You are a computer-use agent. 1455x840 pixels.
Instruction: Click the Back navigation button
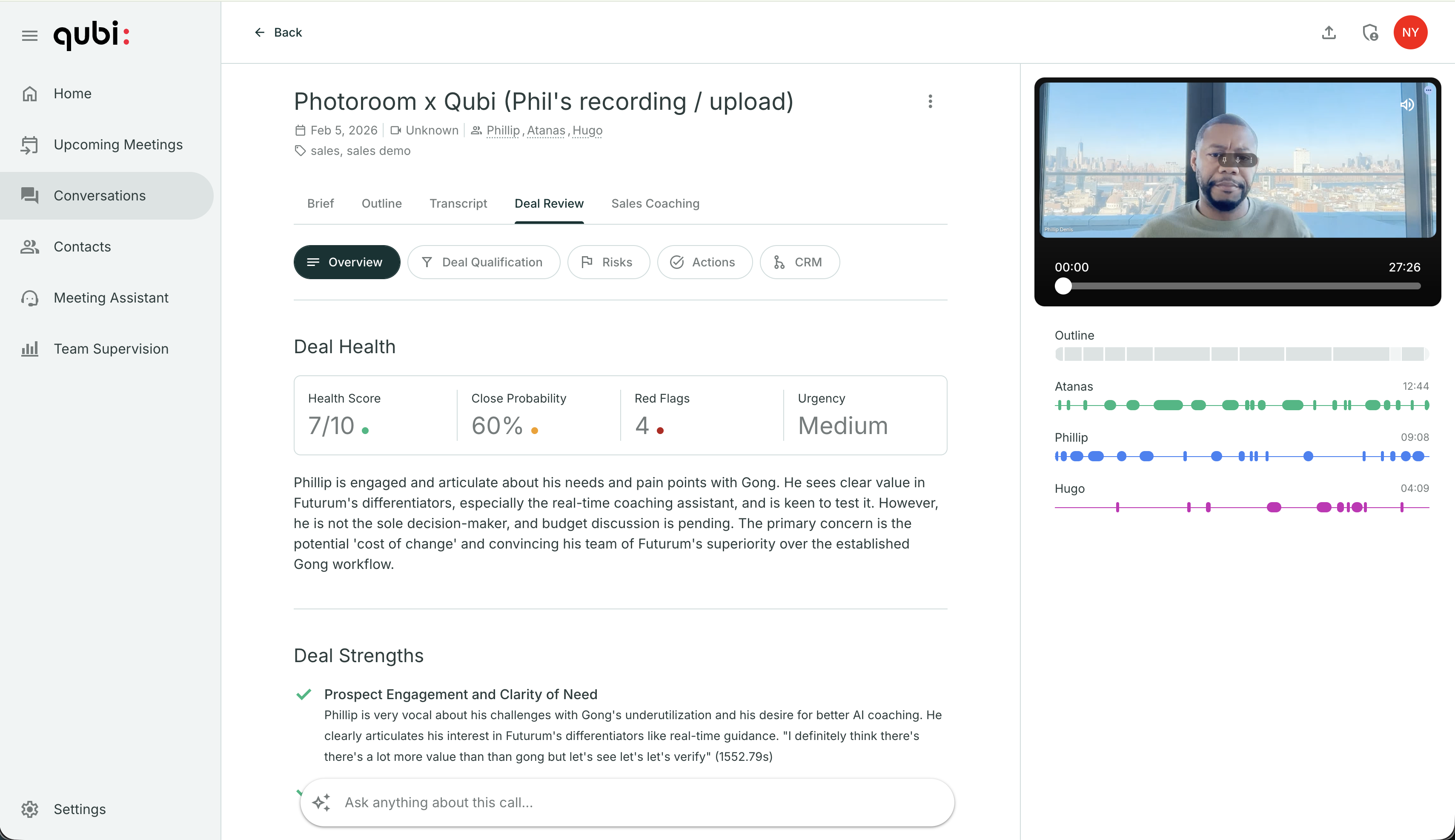[279, 32]
